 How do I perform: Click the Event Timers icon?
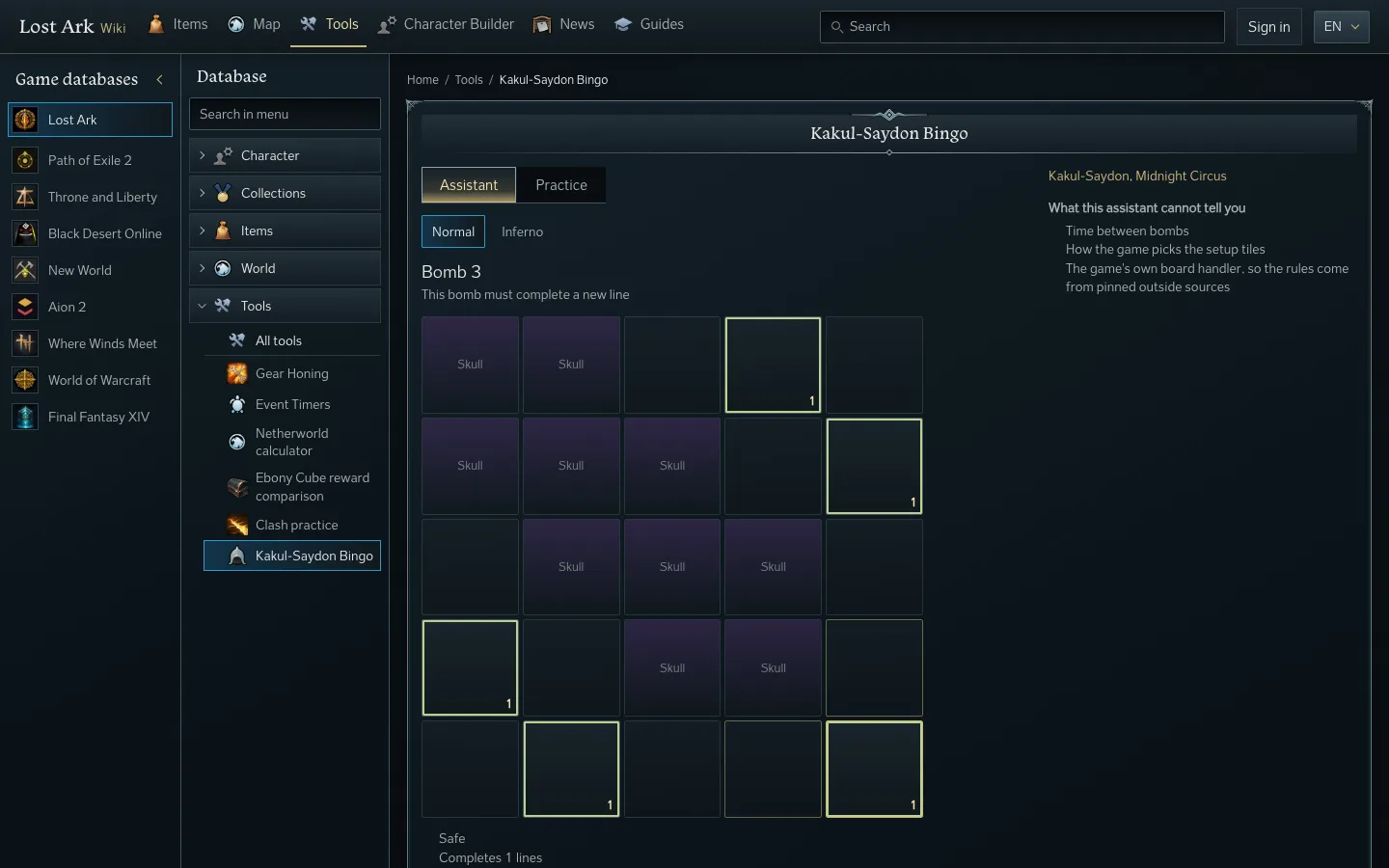click(237, 404)
